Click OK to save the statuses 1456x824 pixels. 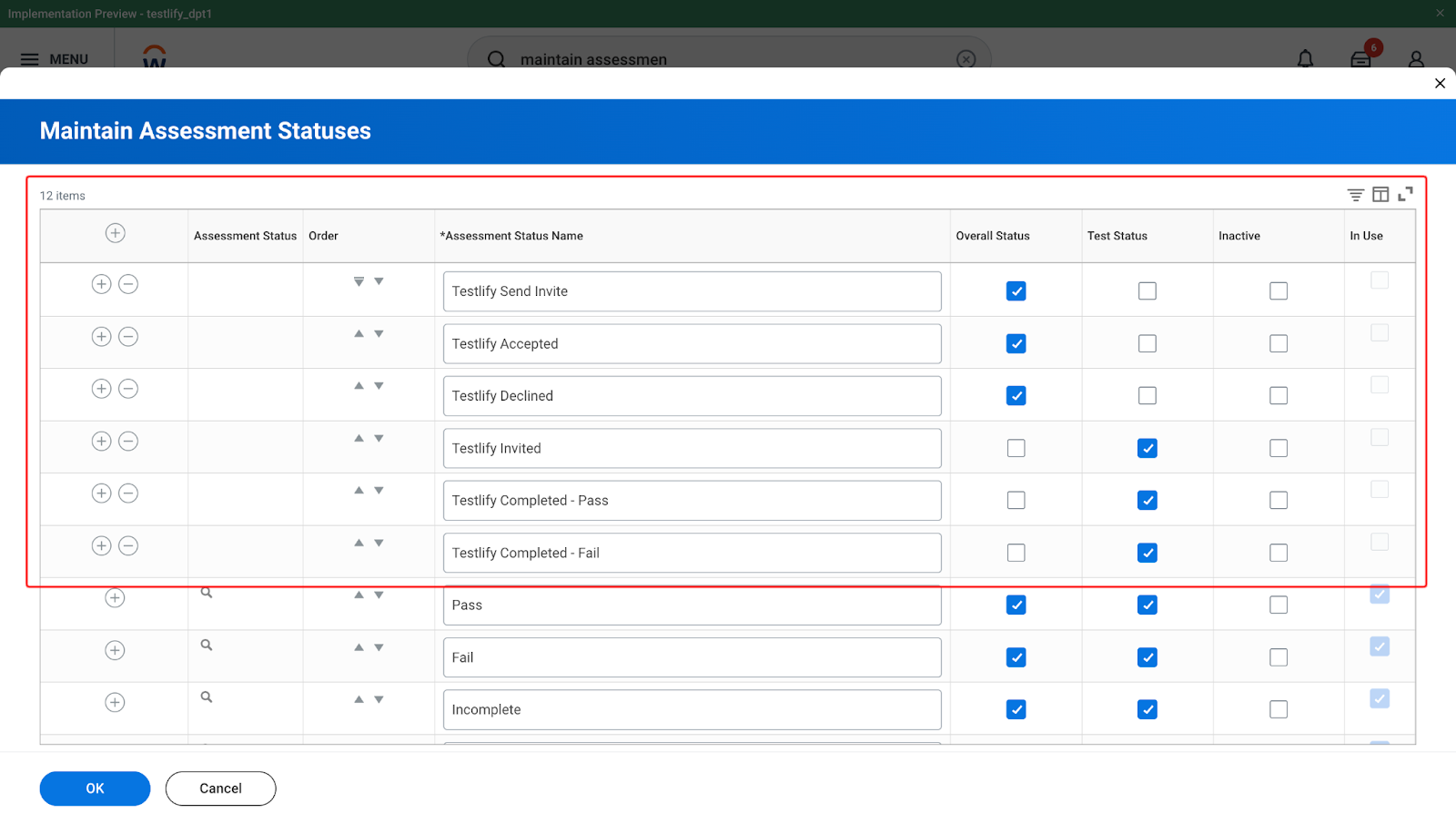coord(95,788)
